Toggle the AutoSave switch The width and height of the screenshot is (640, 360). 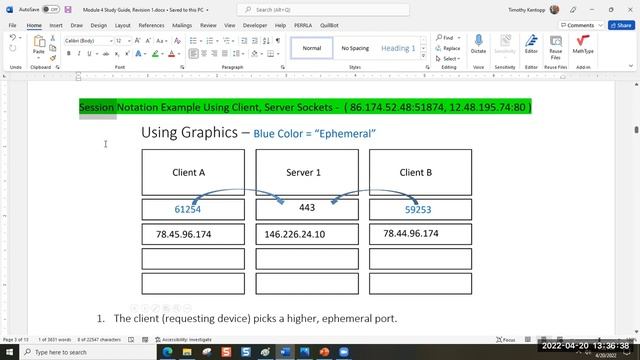(51, 9)
